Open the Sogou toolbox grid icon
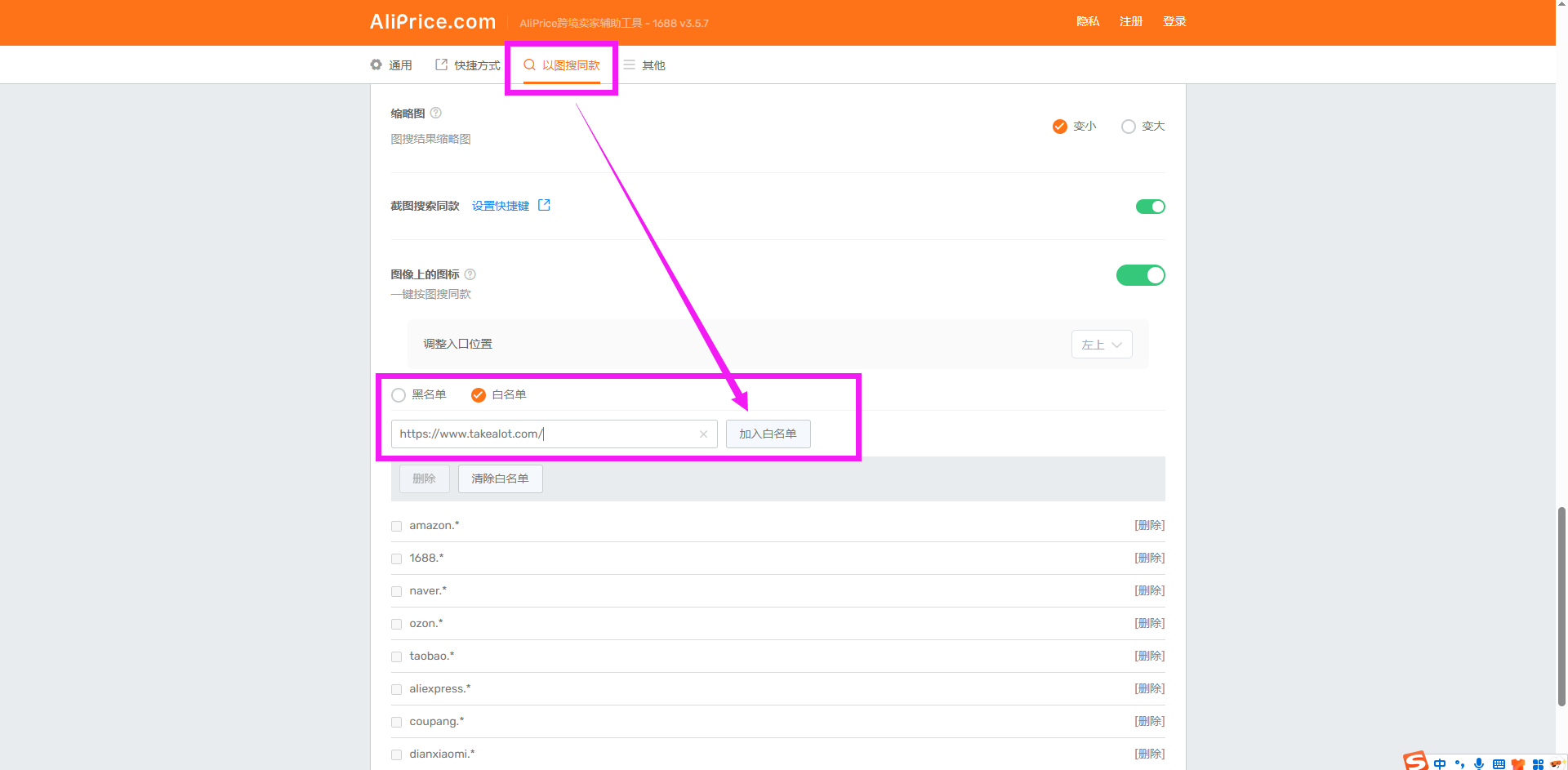 coord(1538,763)
